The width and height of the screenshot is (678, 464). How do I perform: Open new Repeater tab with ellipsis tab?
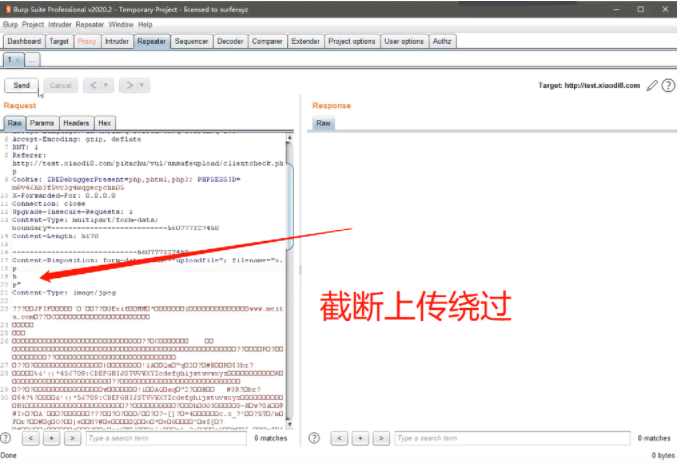(x=32, y=60)
